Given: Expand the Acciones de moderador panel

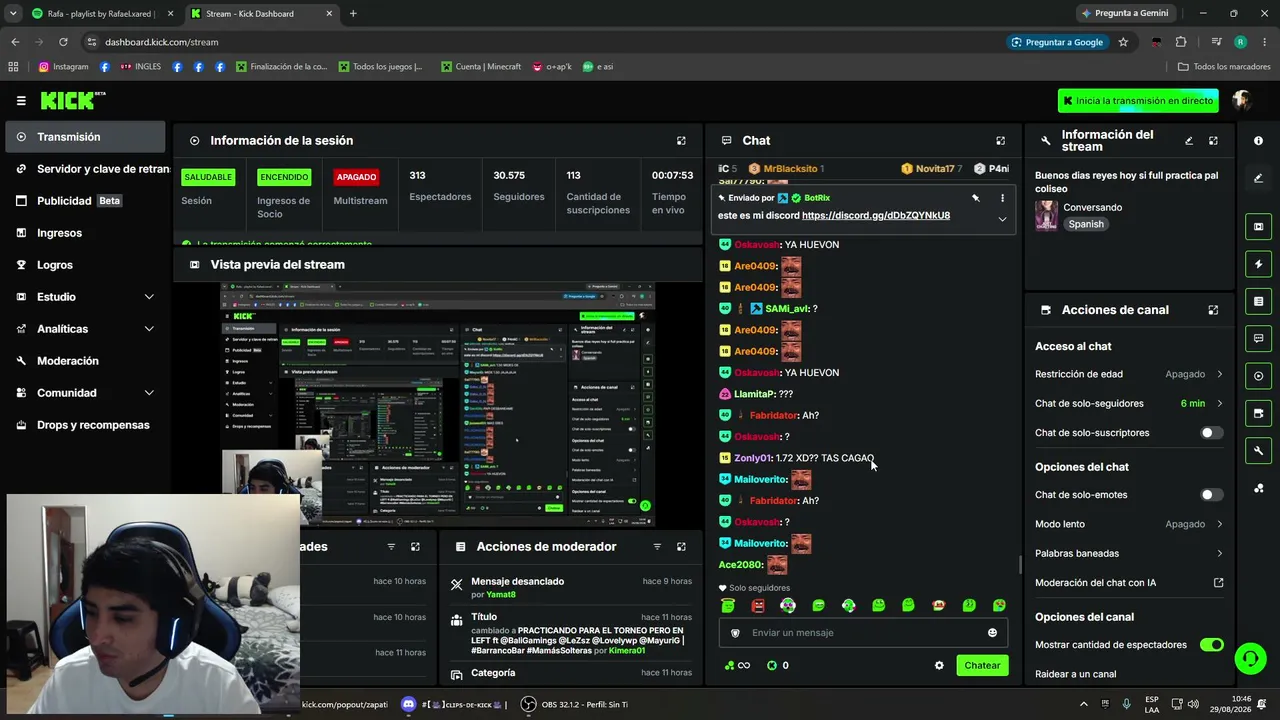Looking at the screenshot, I should point(681,547).
